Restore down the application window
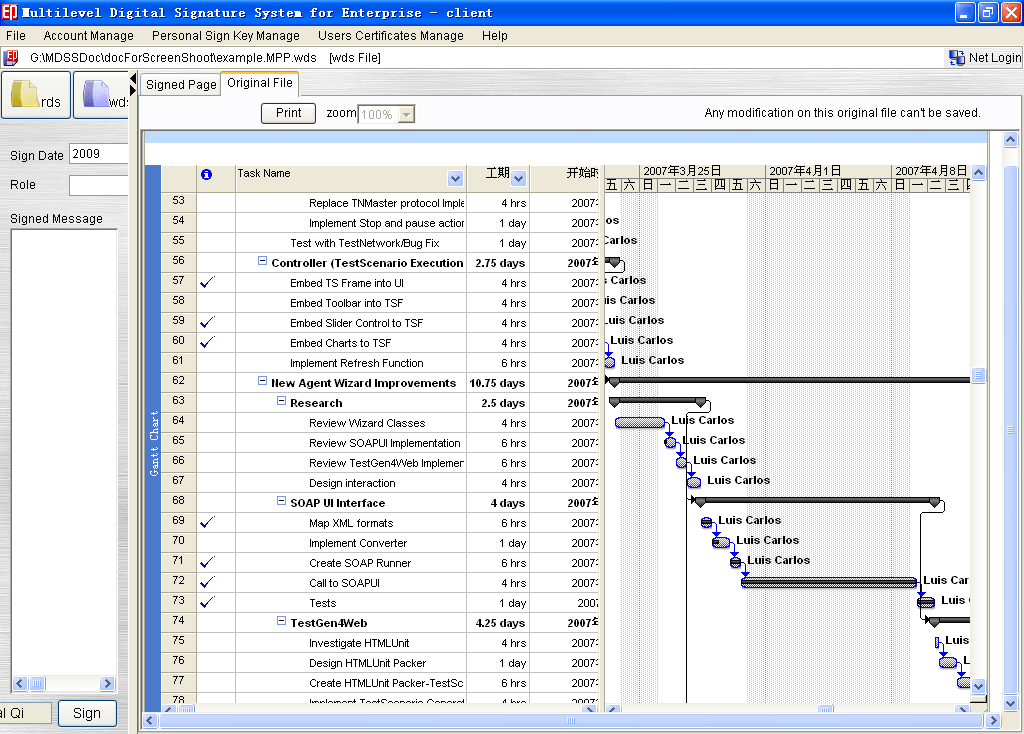 point(989,12)
